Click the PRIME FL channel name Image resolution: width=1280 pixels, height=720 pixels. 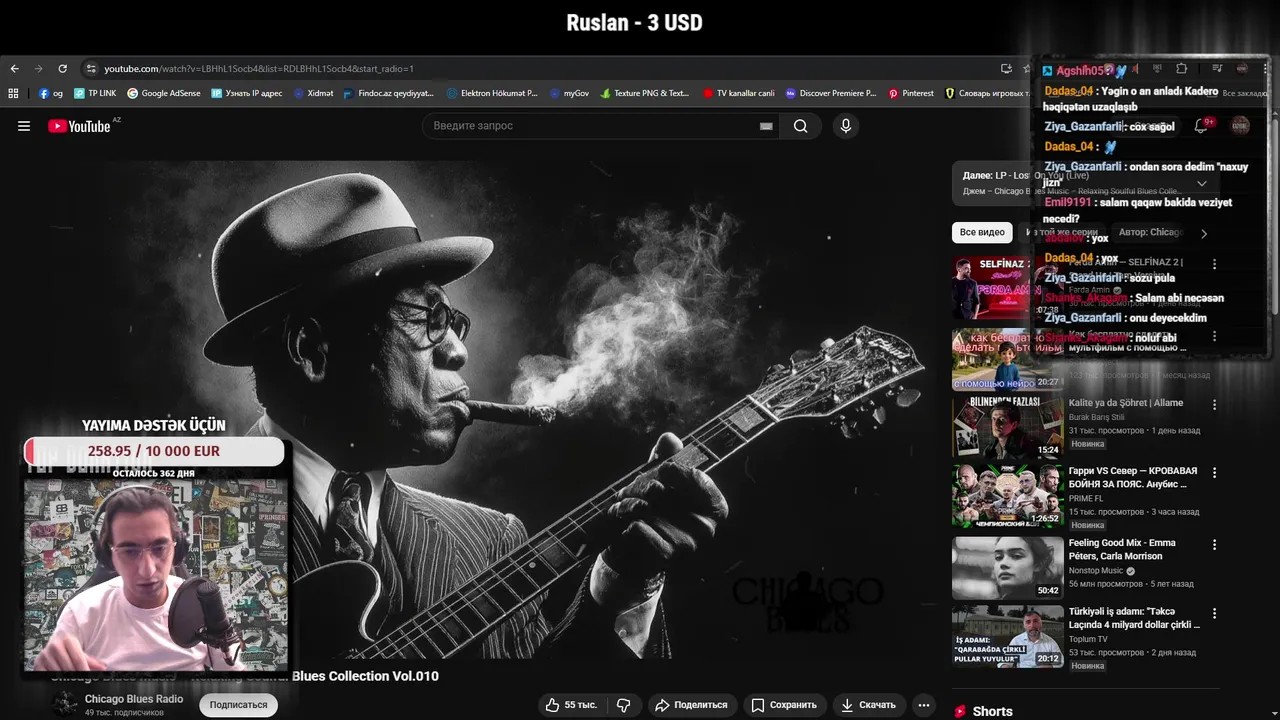(x=1086, y=498)
